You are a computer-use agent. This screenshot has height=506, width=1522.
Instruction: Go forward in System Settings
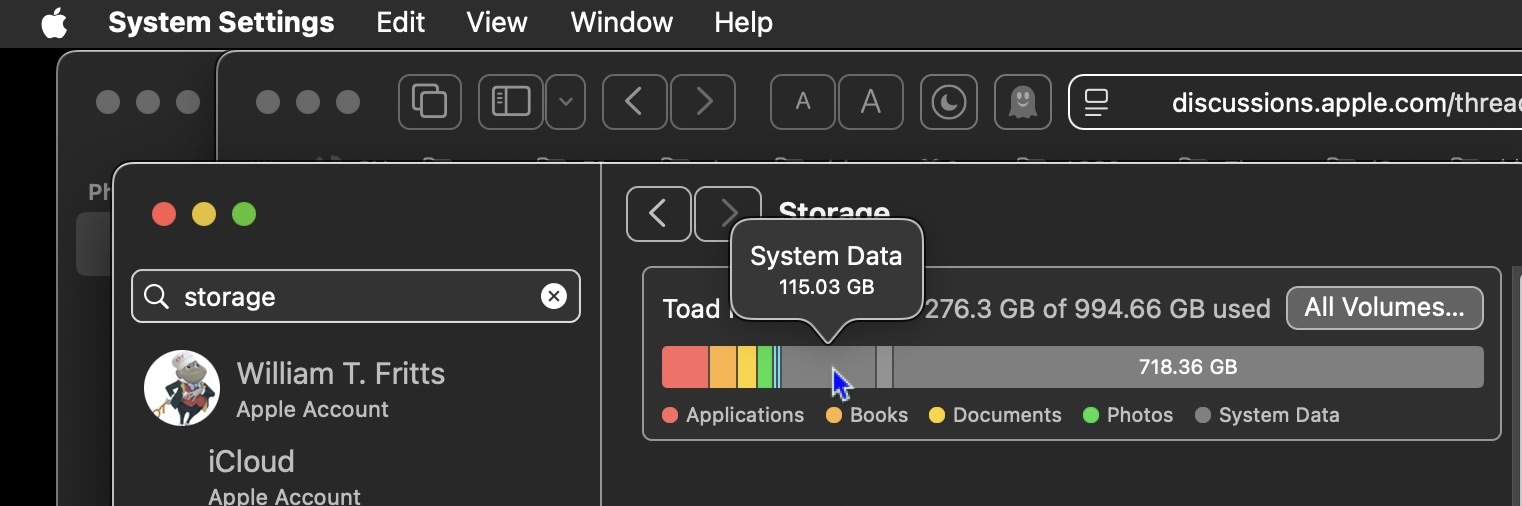point(728,214)
